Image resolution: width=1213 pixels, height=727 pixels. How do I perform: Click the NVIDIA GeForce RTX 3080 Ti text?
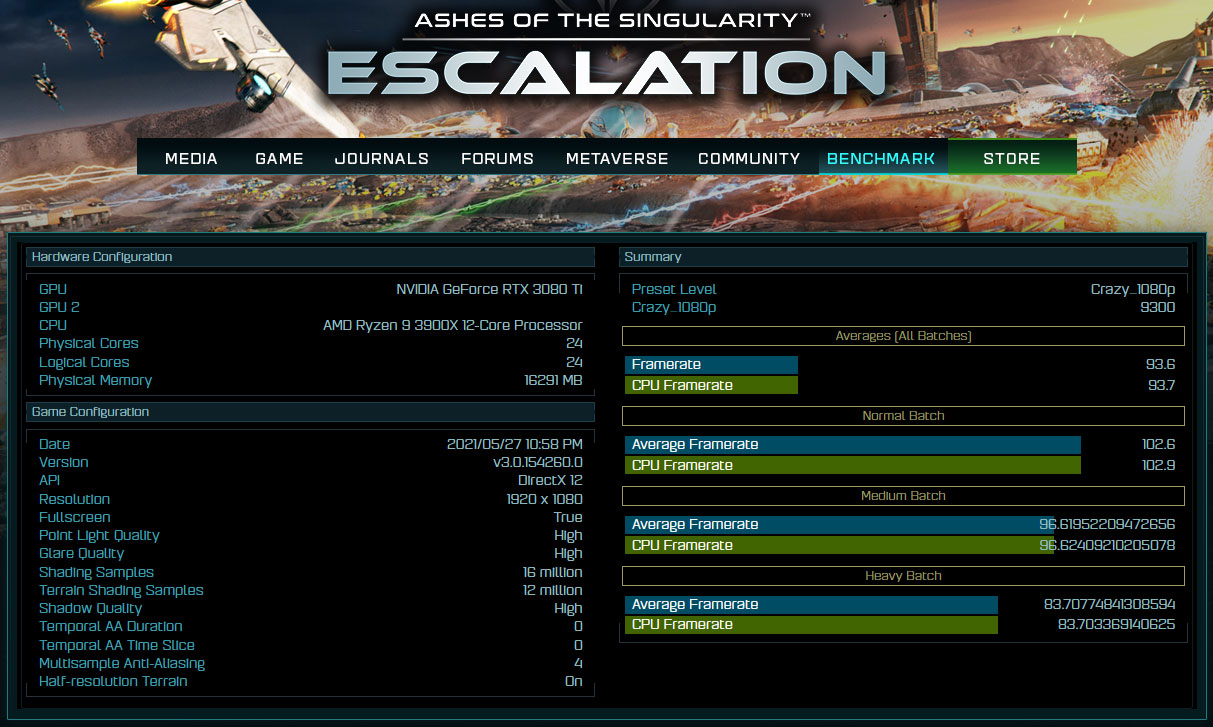coord(489,289)
